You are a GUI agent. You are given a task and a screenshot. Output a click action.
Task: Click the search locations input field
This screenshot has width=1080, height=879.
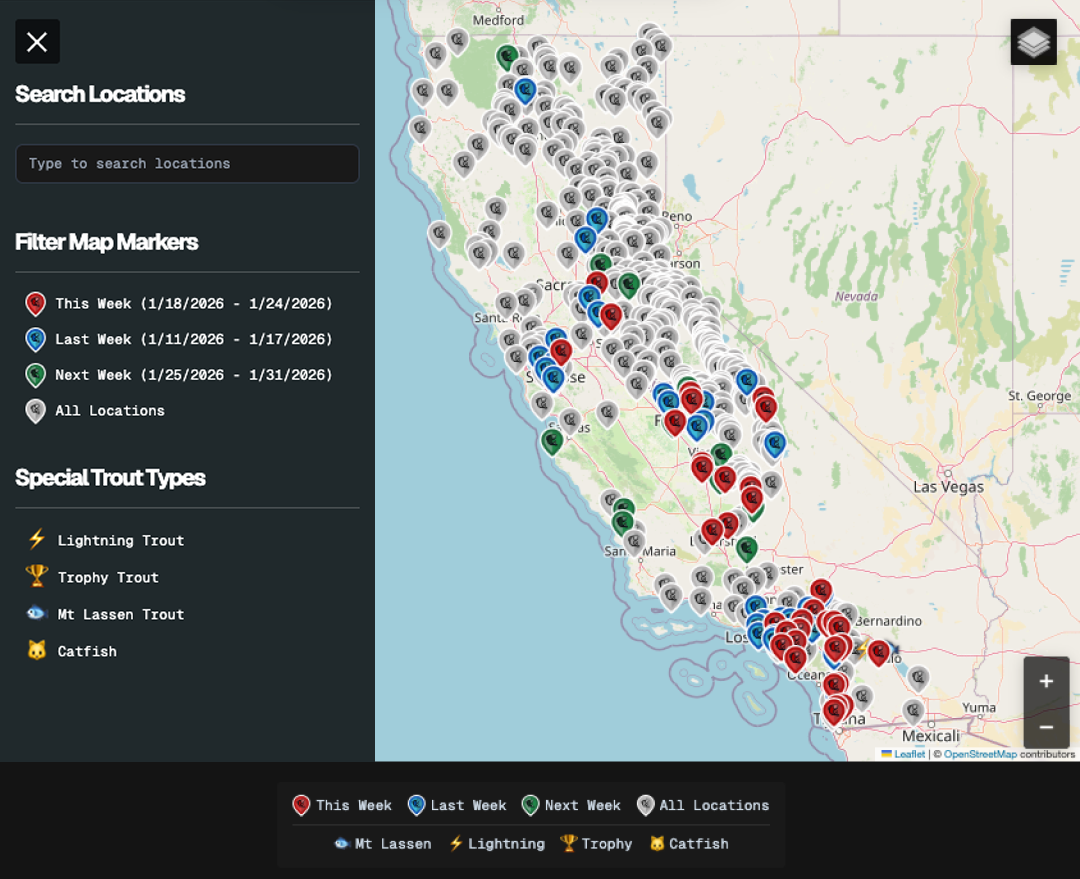[x=187, y=164]
